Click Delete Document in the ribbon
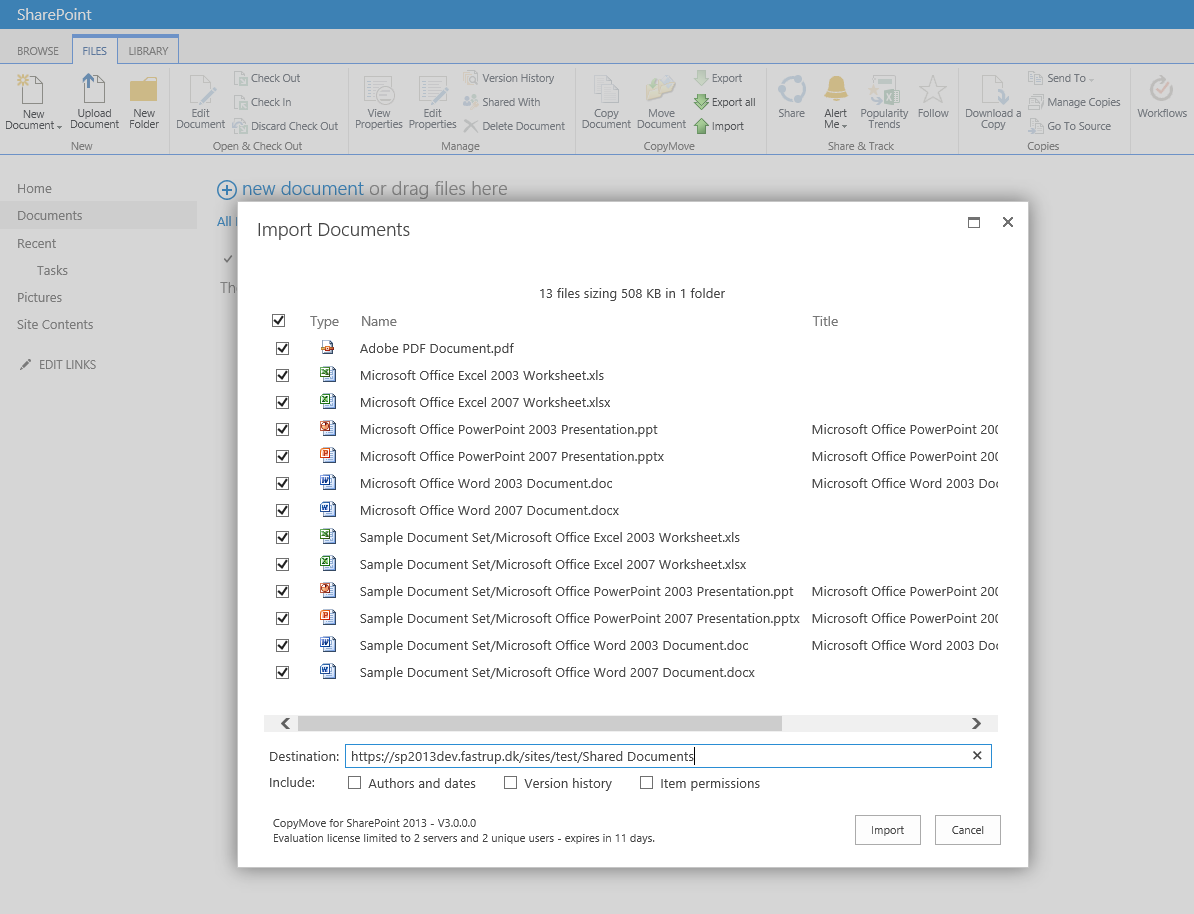1194x914 pixels. (514, 126)
